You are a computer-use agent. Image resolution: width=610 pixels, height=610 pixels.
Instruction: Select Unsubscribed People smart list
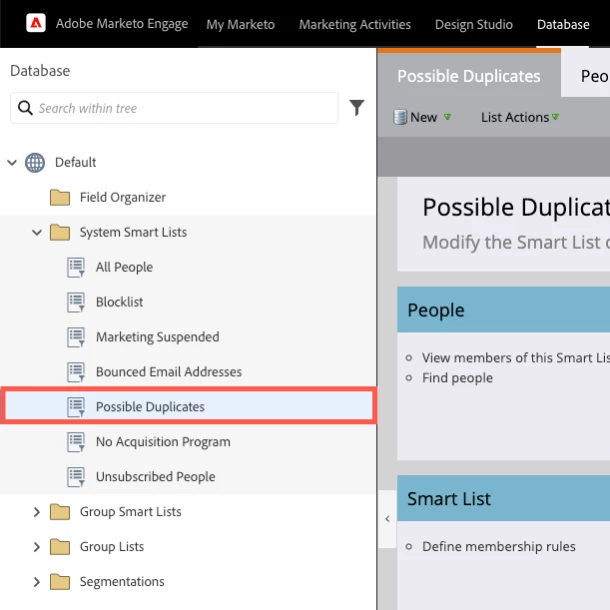(155, 477)
